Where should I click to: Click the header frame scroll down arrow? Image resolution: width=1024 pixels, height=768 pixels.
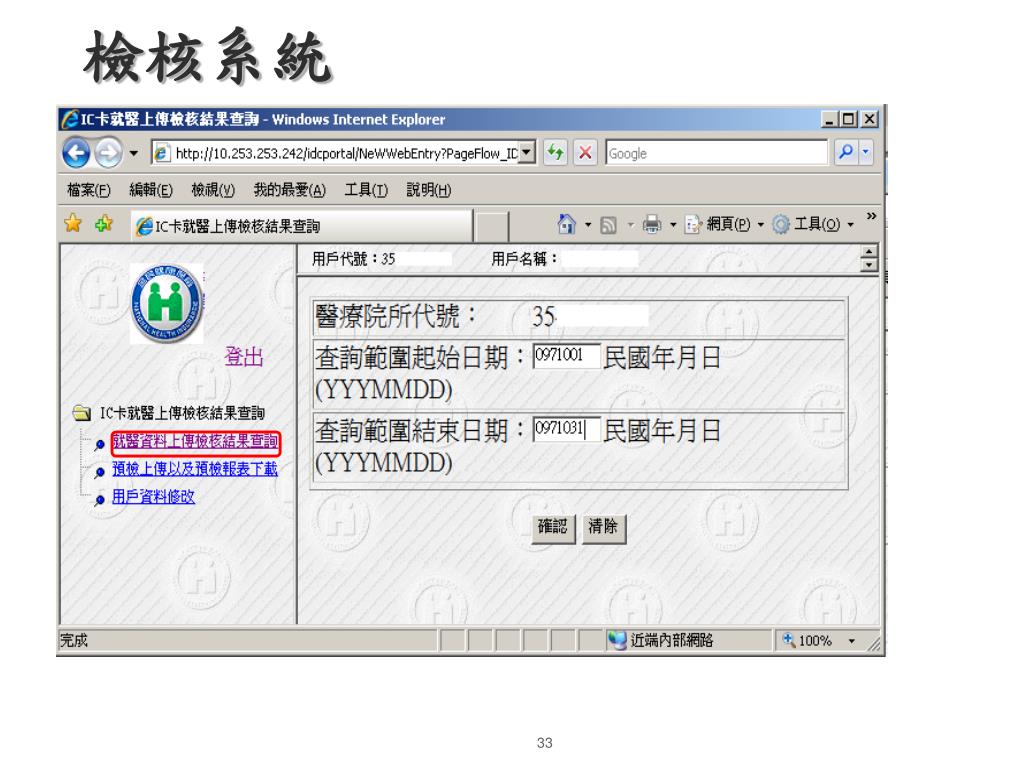click(x=869, y=265)
